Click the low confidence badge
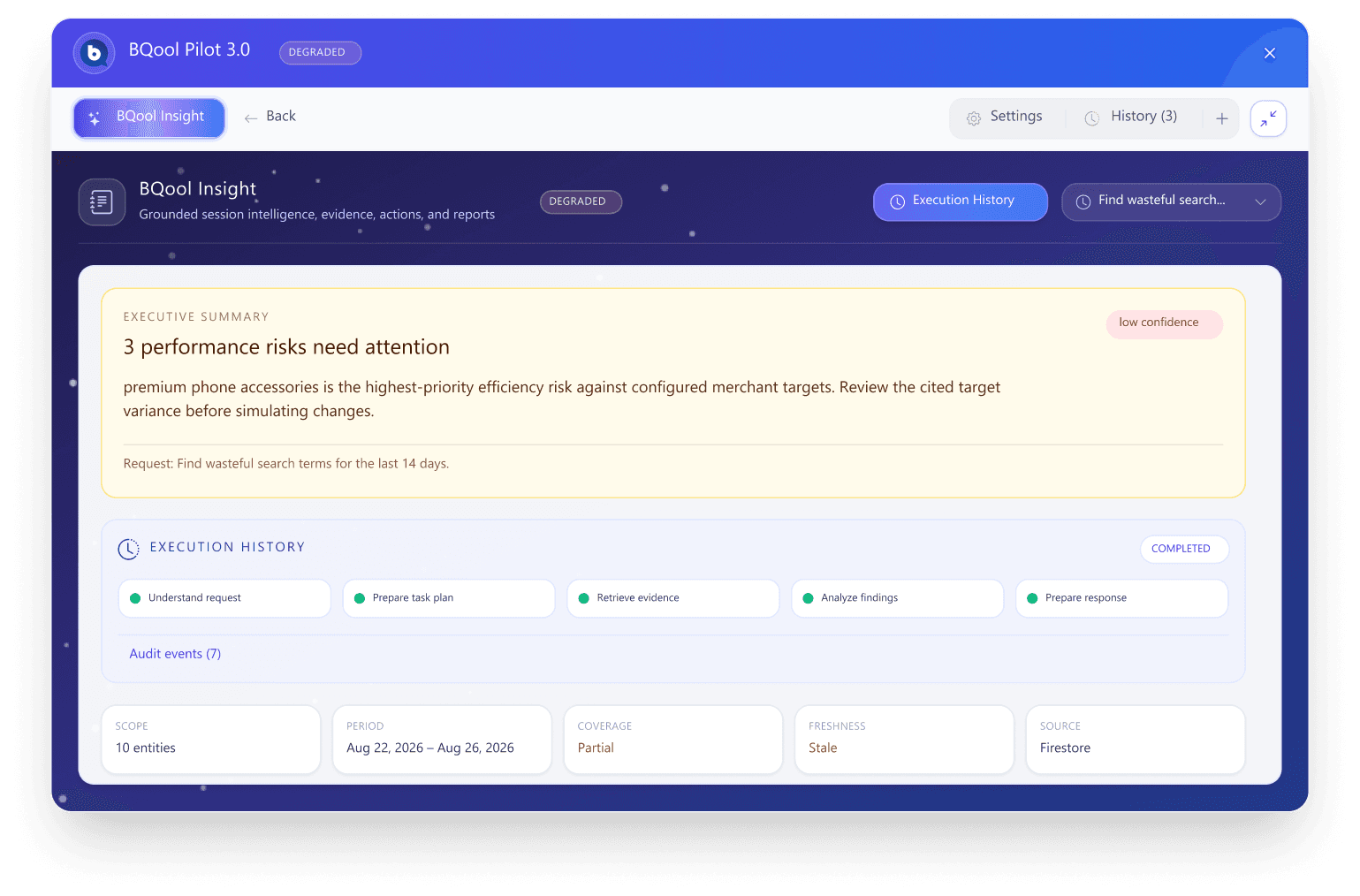1360x896 pixels. (1164, 323)
